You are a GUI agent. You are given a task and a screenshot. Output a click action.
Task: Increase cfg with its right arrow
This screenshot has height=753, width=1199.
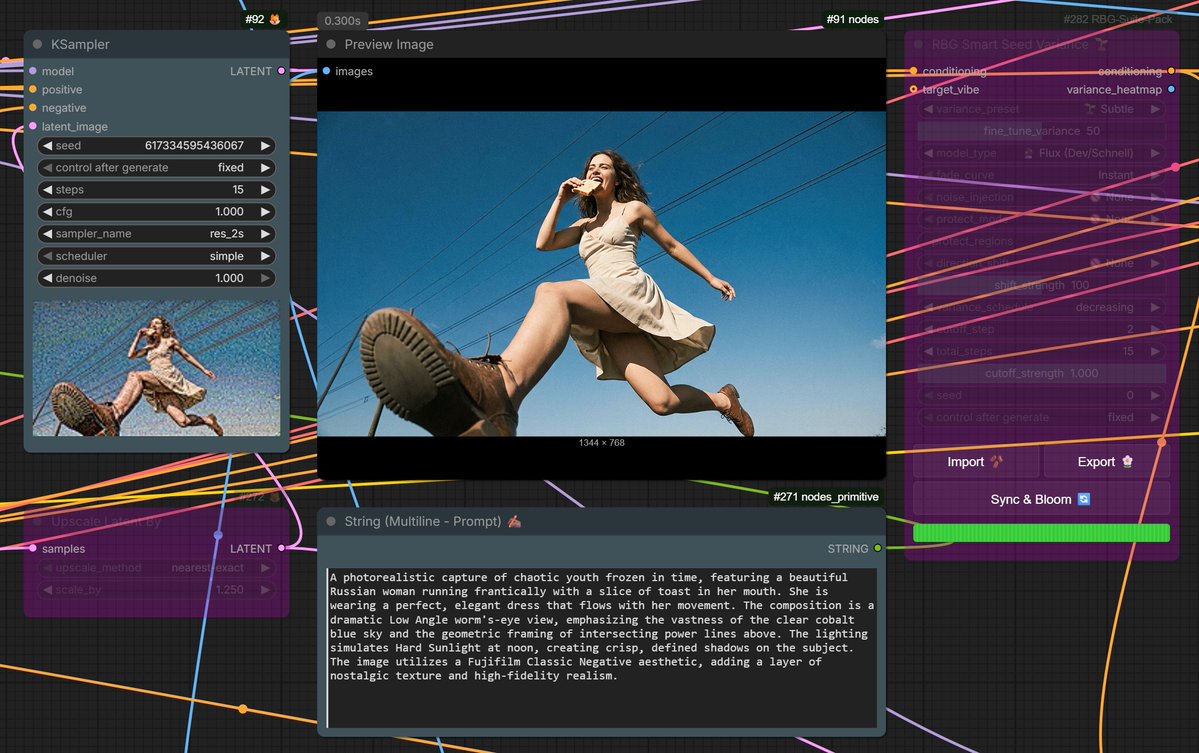[265, 212]
